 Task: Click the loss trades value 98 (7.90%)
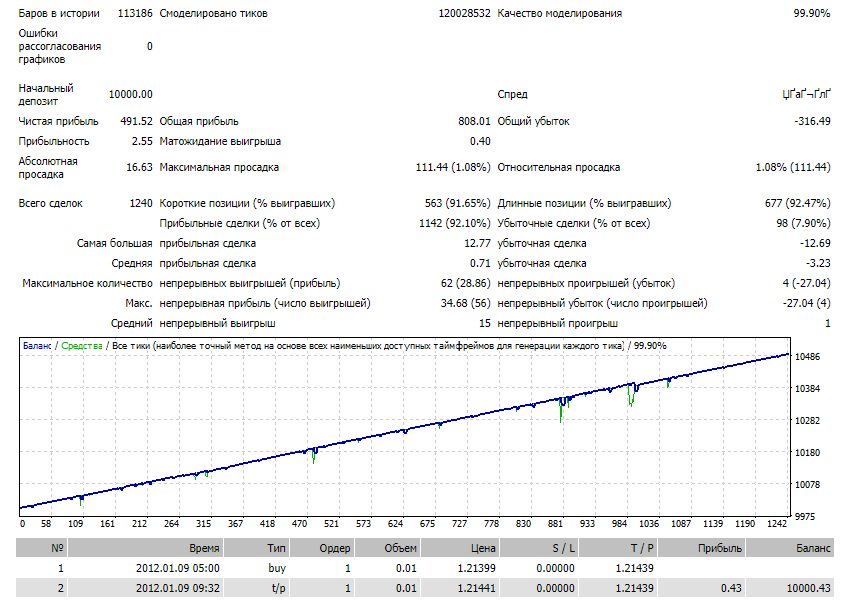(x=803, y=223)
